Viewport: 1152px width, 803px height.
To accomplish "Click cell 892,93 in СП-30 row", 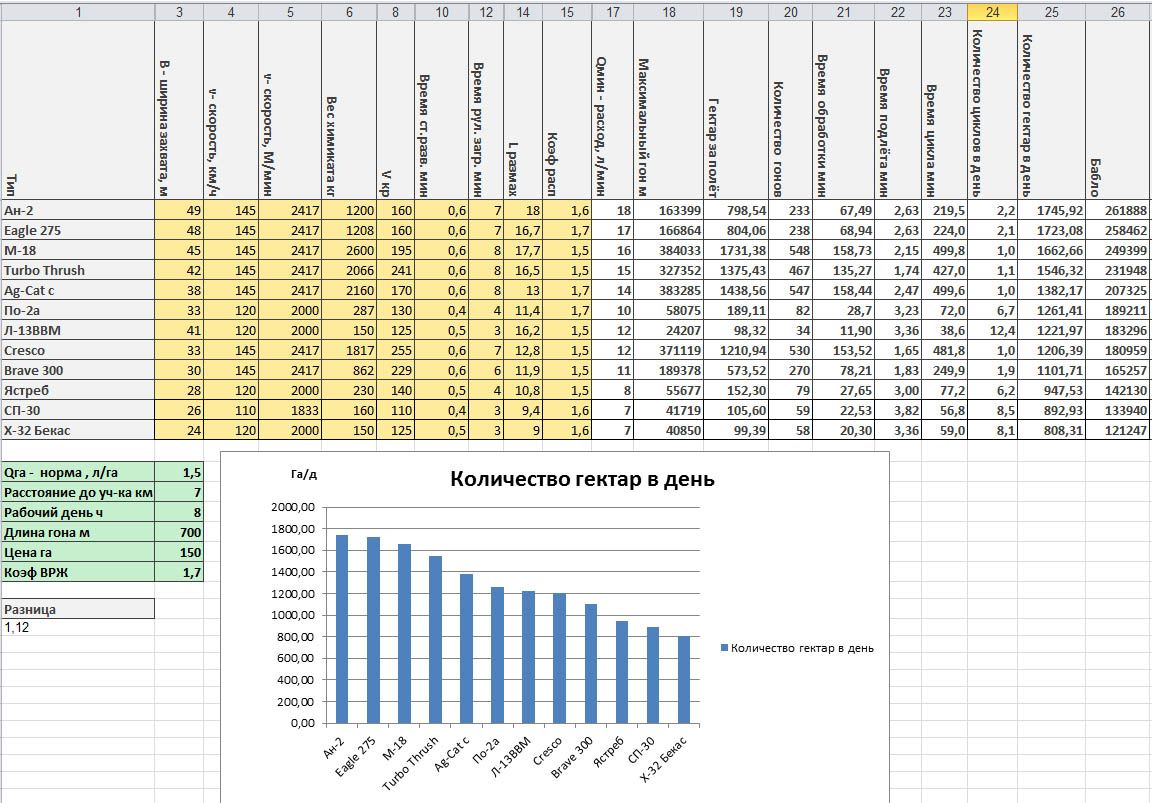I will [1051, 411].
